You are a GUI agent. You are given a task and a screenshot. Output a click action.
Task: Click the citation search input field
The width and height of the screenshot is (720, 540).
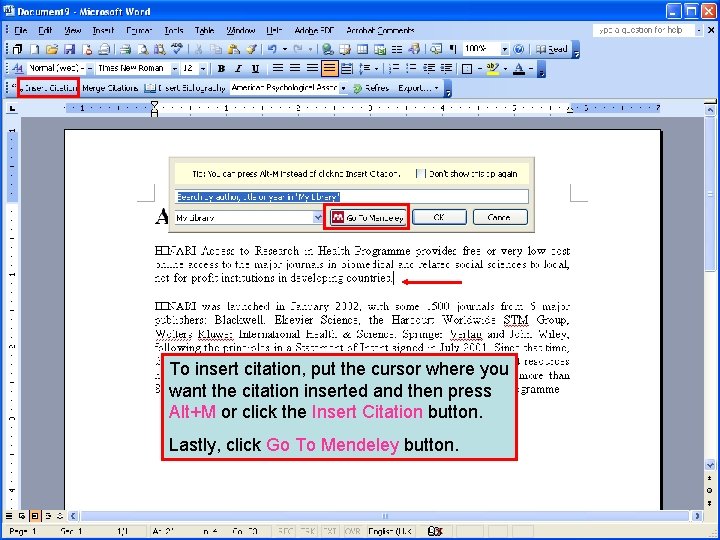(x=352, y=197)
